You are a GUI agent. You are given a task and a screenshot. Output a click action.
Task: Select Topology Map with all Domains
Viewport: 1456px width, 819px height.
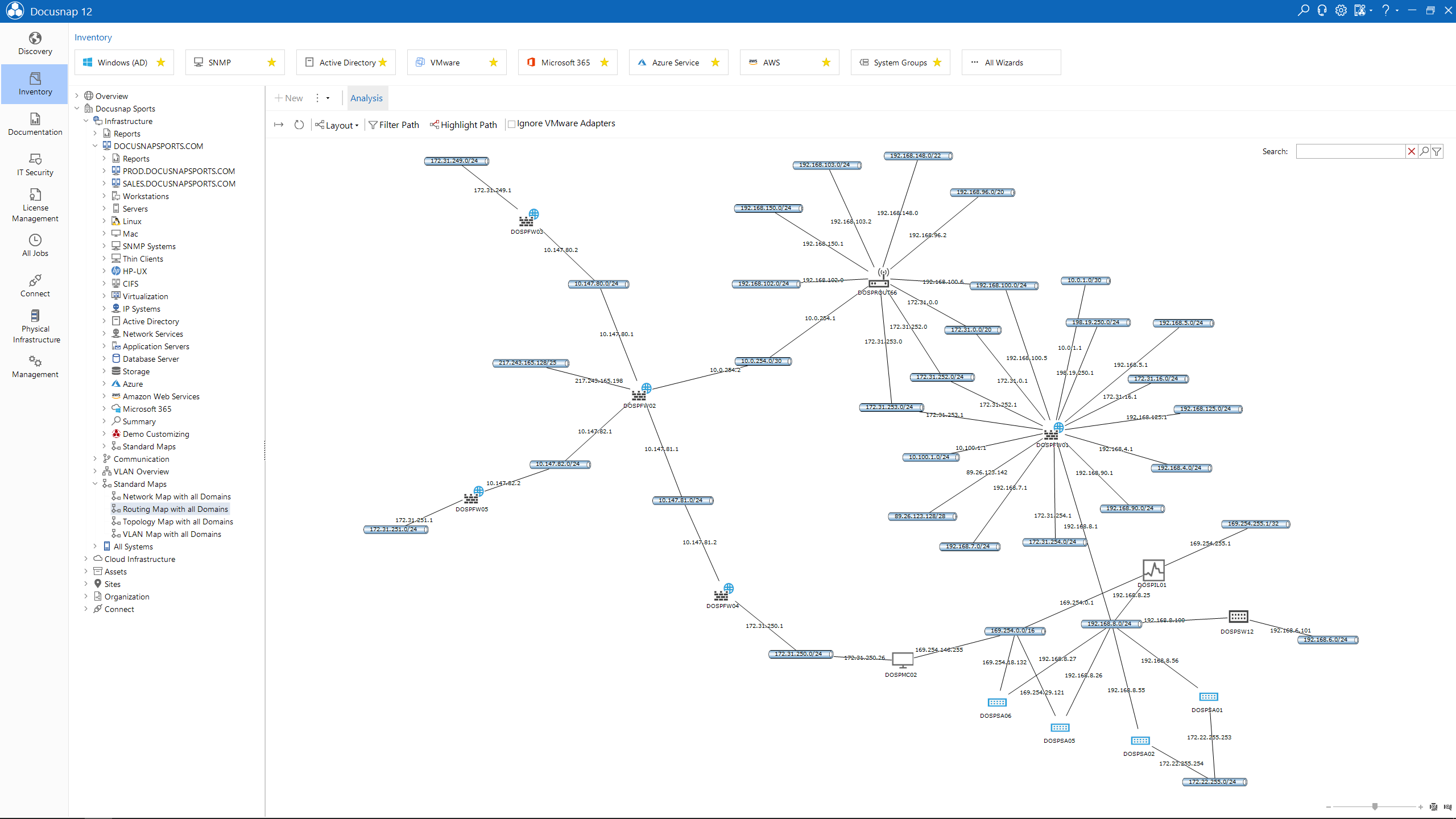point(177,522)
